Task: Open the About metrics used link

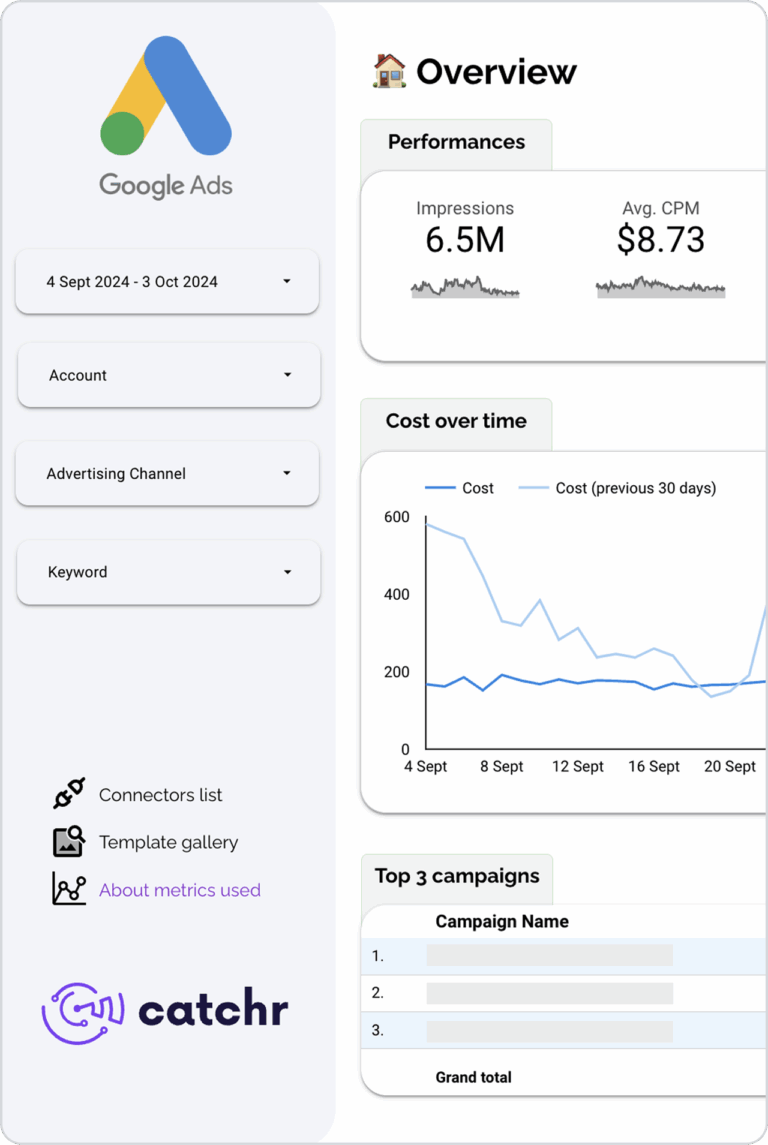Action: 179,890
